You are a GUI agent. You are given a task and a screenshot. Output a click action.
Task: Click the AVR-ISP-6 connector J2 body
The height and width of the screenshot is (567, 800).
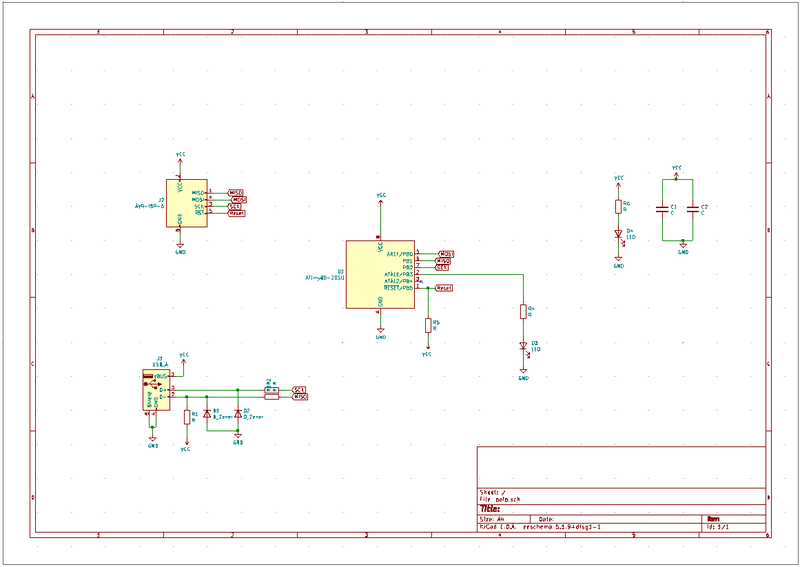click(186, 203)
